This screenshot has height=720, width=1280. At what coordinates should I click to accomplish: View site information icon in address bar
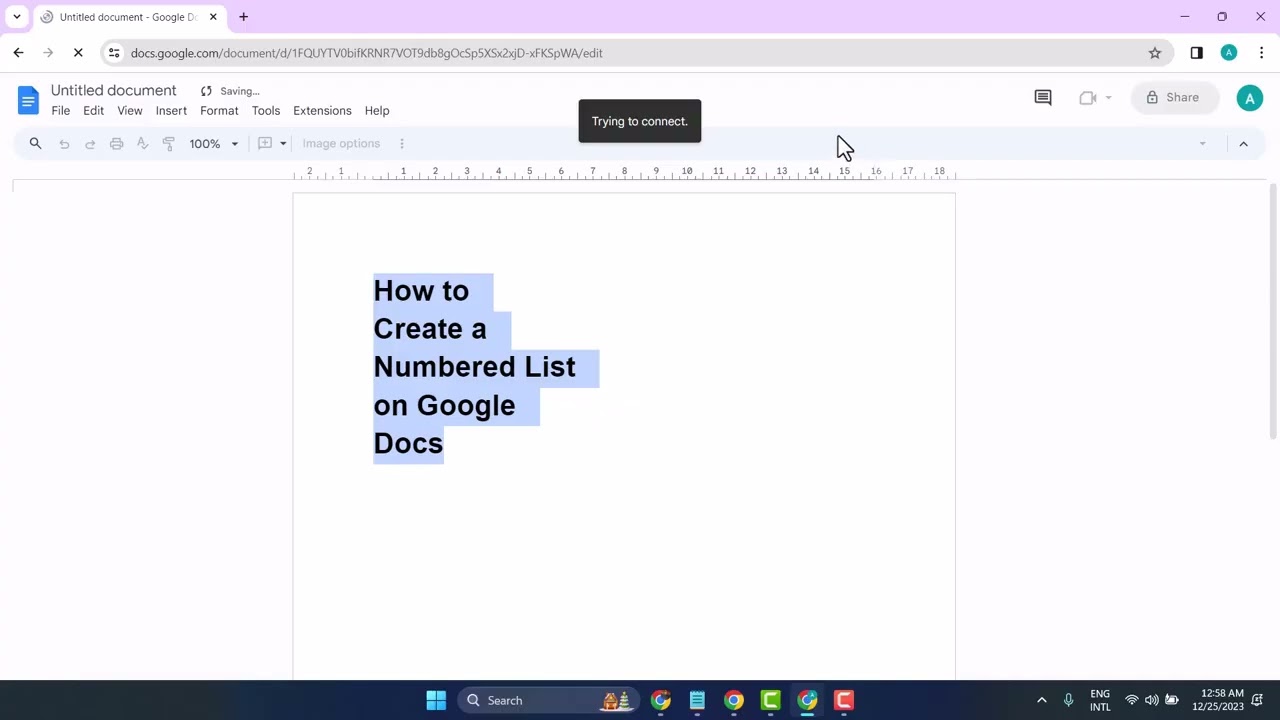pyautogui.click(x=114, y=53)
